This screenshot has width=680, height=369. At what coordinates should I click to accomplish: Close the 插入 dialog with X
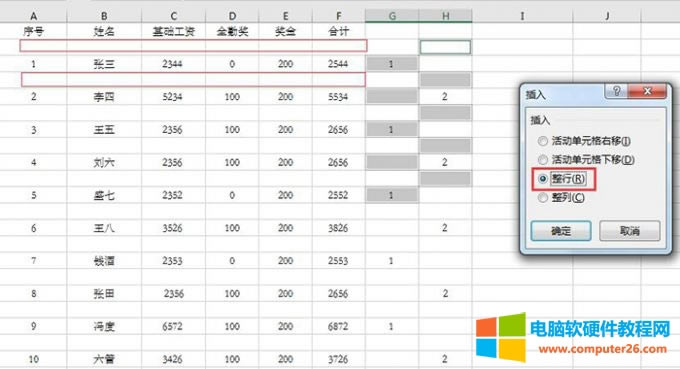[x=647, y=91]
